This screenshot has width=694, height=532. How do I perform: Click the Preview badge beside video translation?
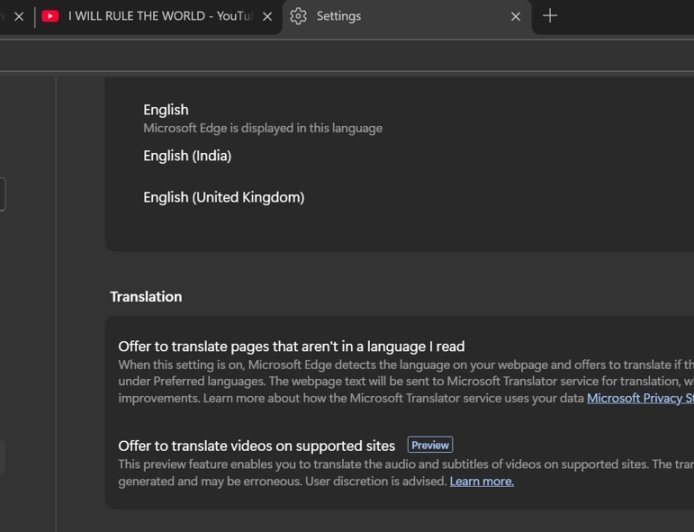tap(430, 445)
